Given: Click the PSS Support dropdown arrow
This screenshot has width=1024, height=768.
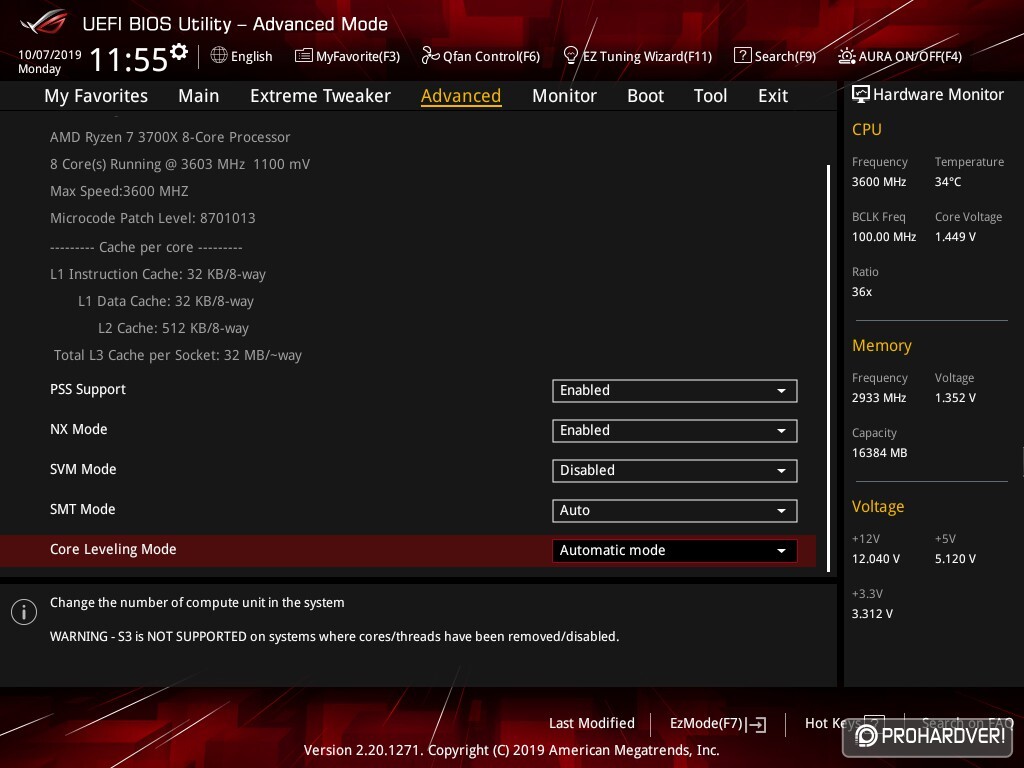Looking at the screenshot, I should click(781, 391).
